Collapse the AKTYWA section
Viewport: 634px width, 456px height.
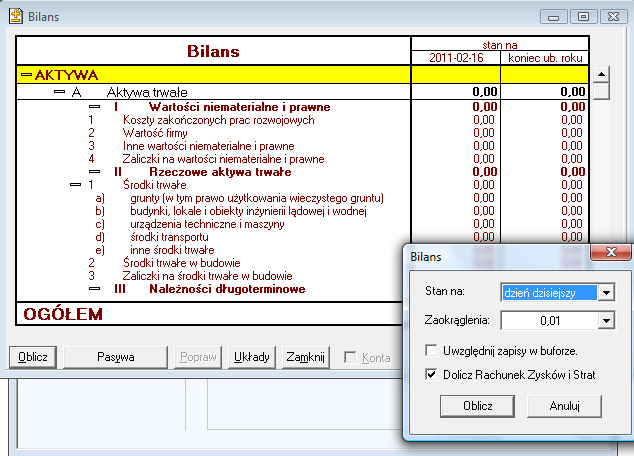click(x=26, y=75)
